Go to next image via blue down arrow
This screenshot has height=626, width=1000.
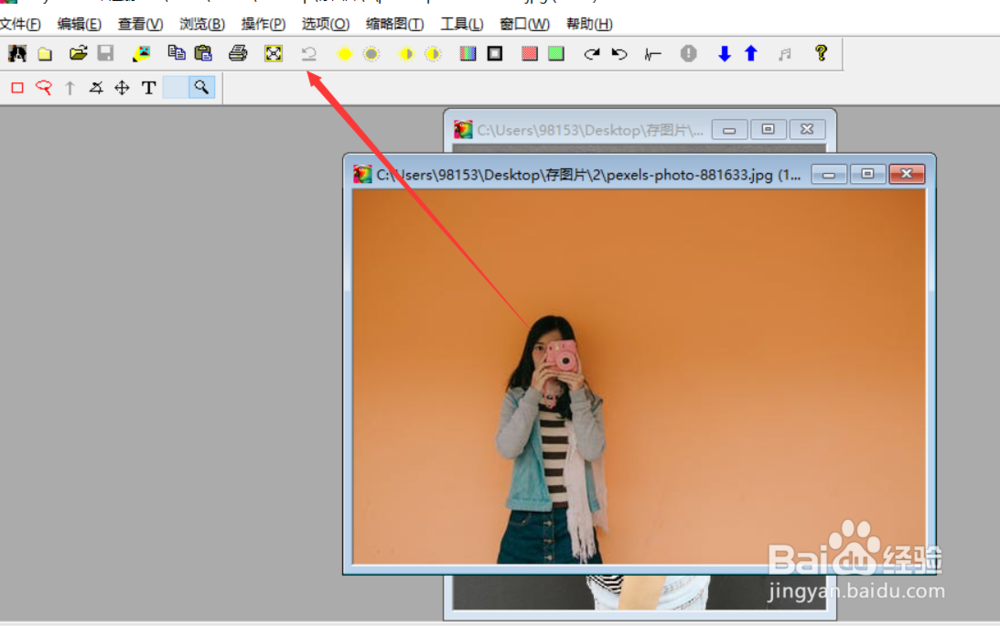pos(723,53)
